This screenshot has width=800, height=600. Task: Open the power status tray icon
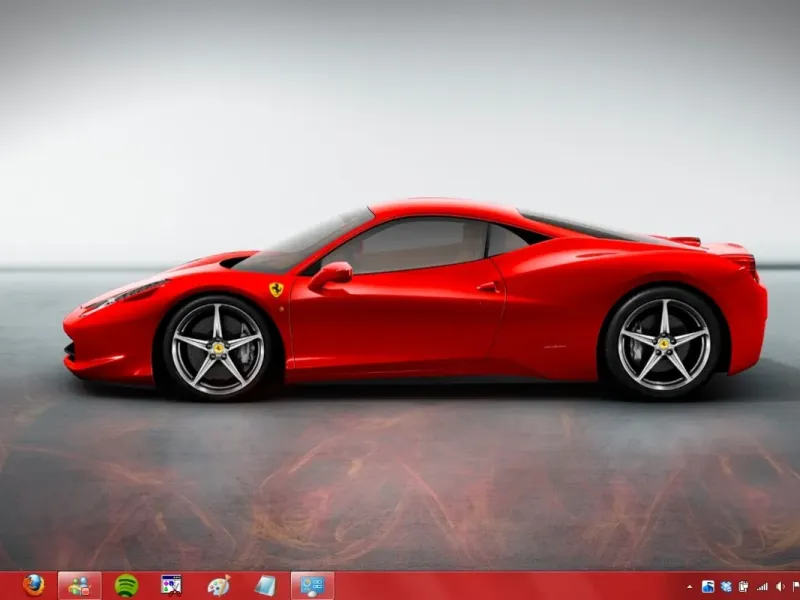pos(743,586)
